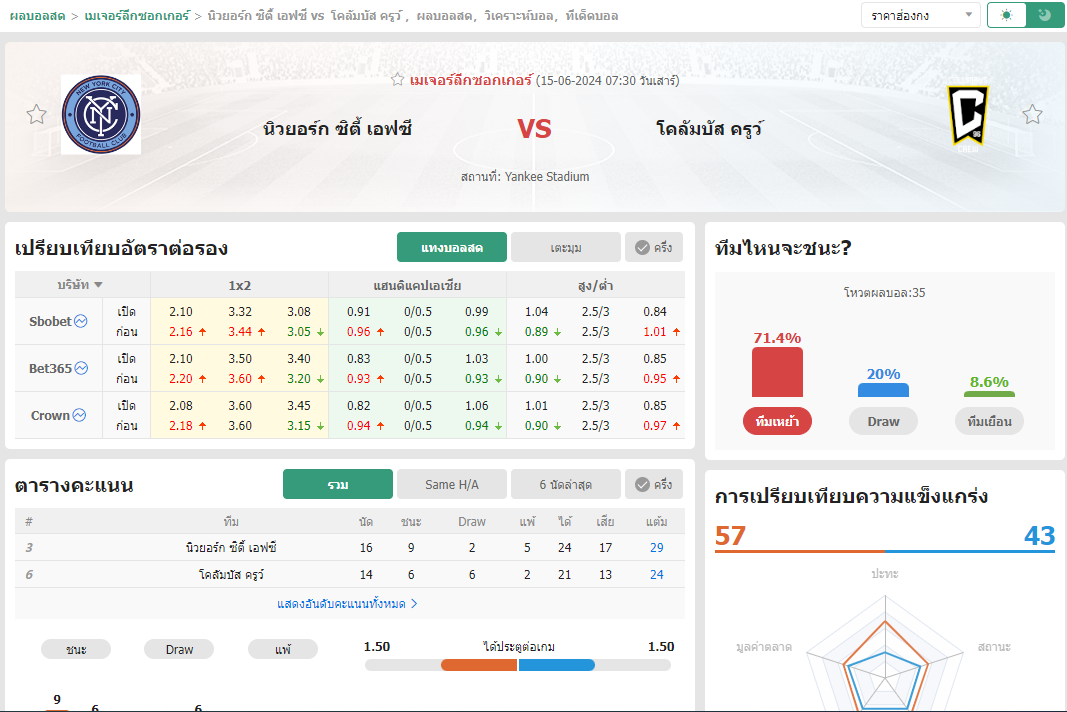This screenshot has height=712, width=1067.
Task: Click โคลัมบัส ครูว์ row in standings
Action: [x=350, y=575]
